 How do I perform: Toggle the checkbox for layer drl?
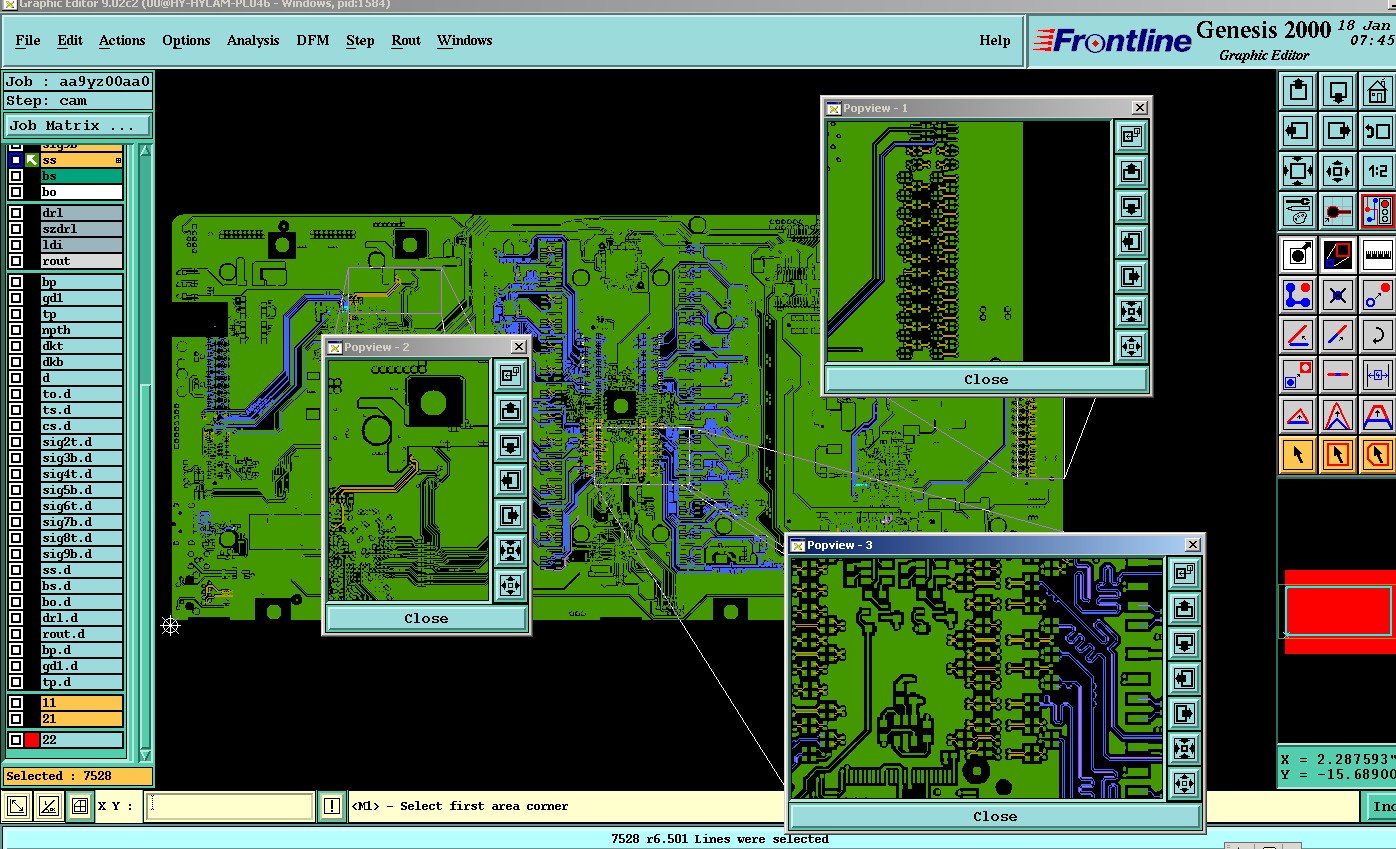(16, 213)
